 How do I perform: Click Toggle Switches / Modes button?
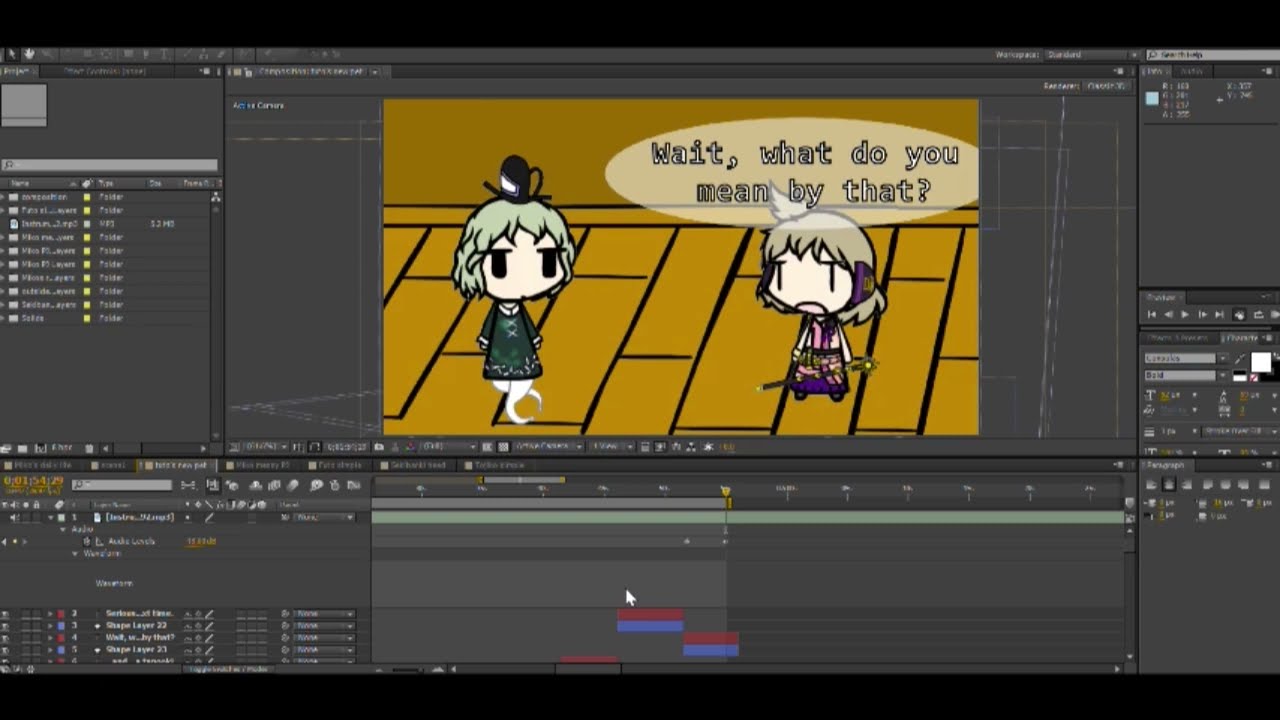pyautogui.click(x=227, y=669)
